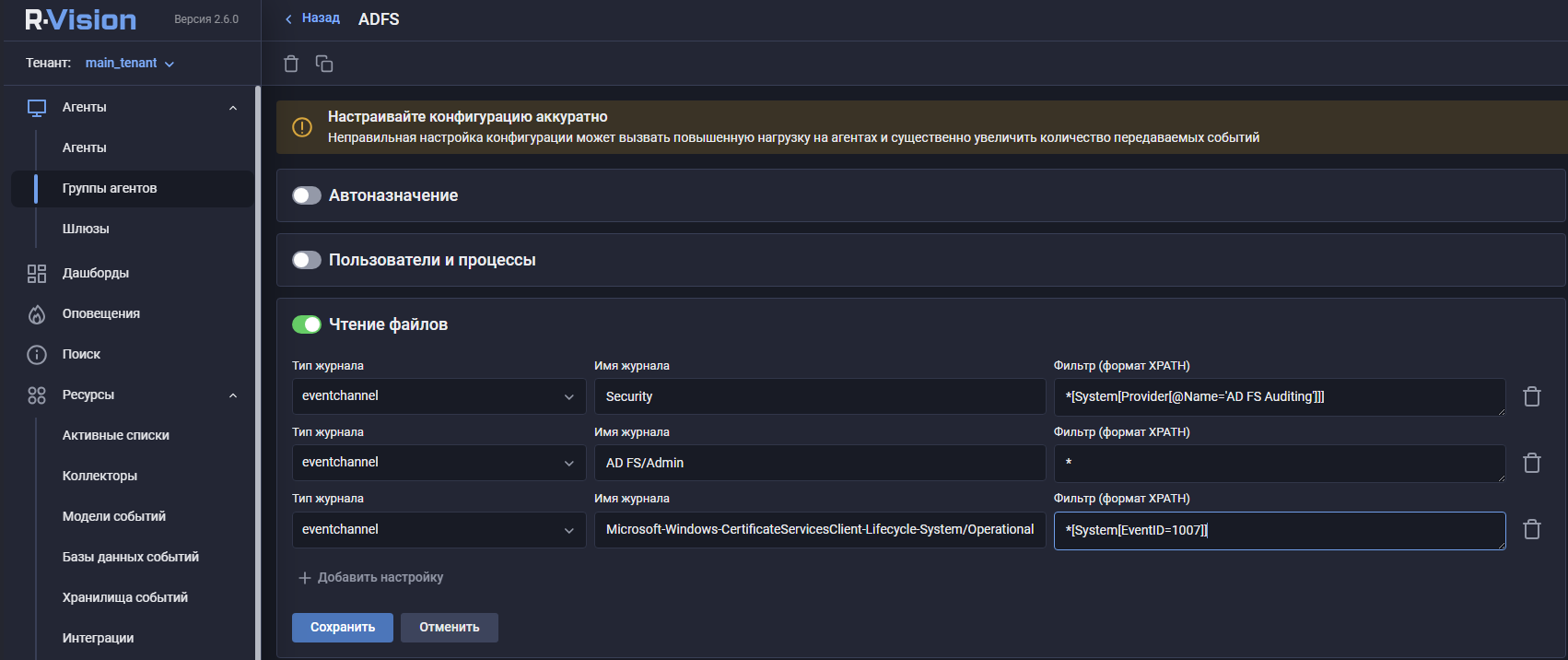Delete ADFS group via top trash icon

tap(291, 64)
